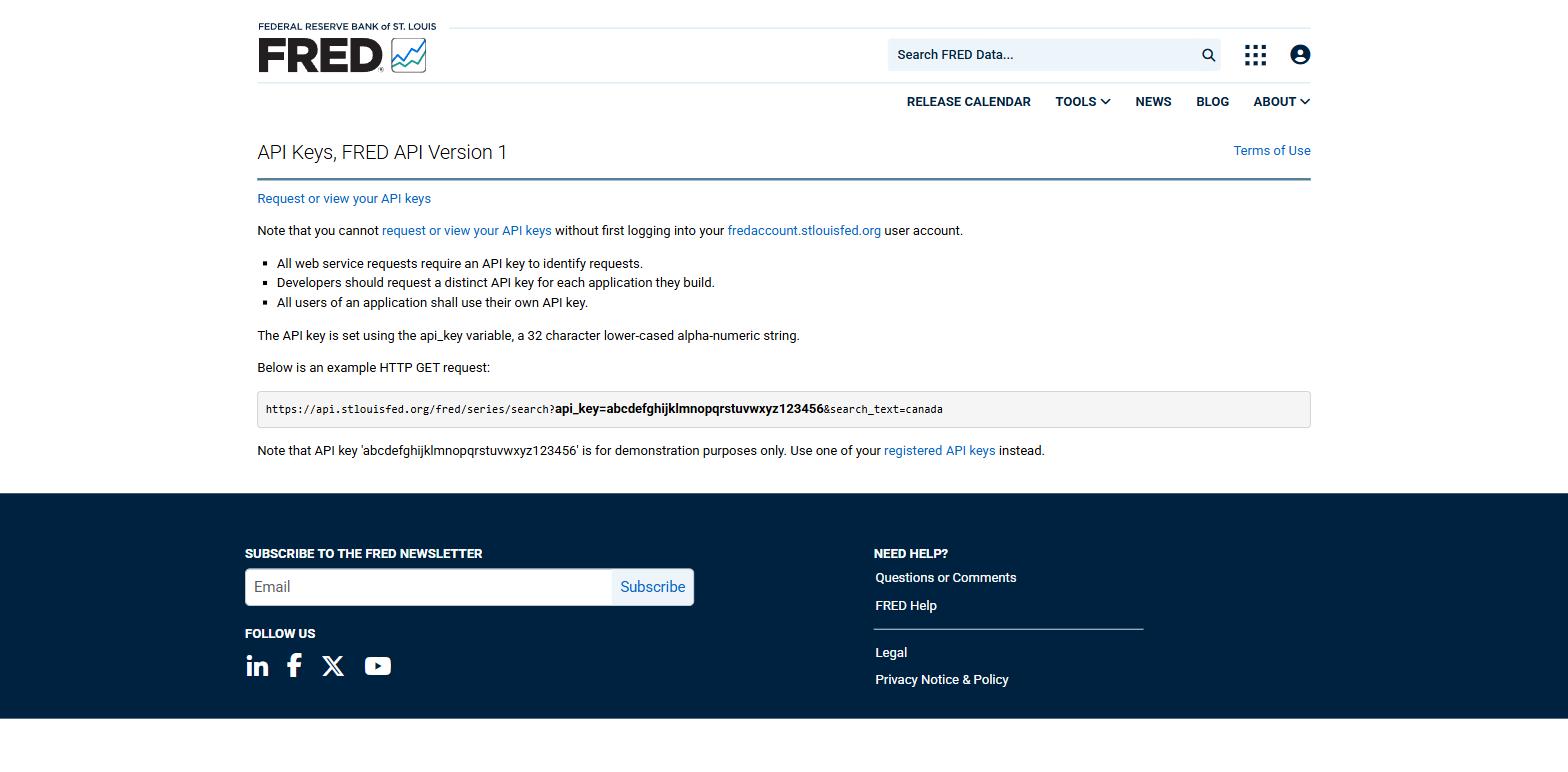This screenshot has width=1568, height=772.
Task: Expand the Tools dropdown menu
Action: tap(1083, 102)
